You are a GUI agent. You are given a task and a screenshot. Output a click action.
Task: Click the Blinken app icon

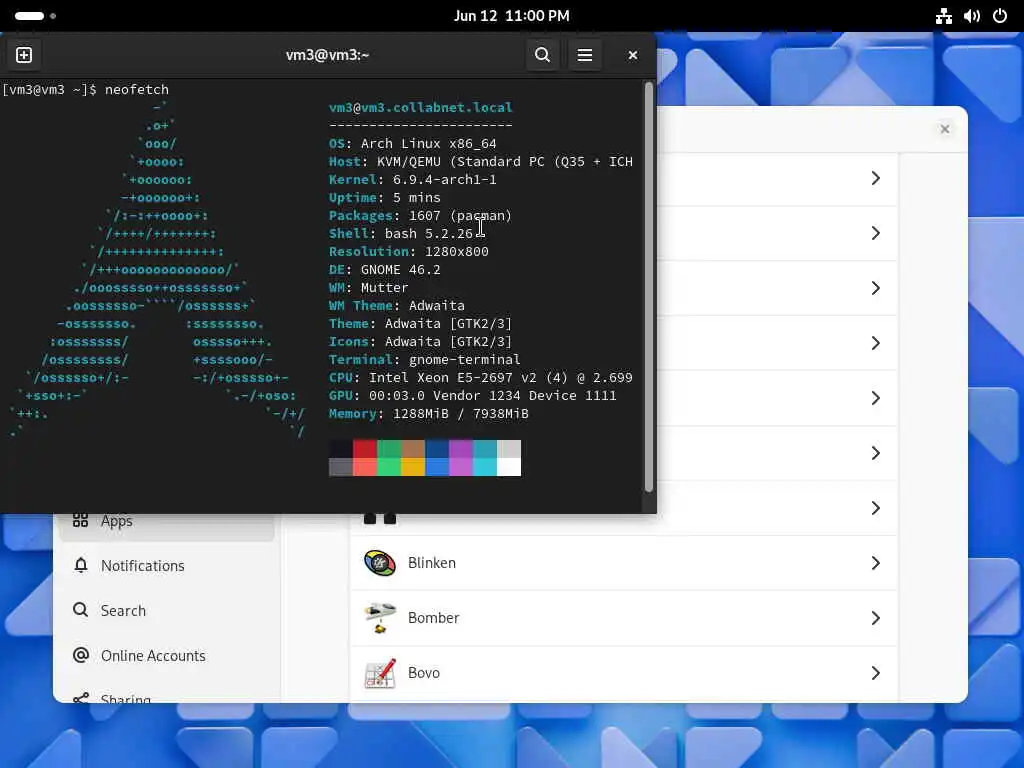point(379,563)
